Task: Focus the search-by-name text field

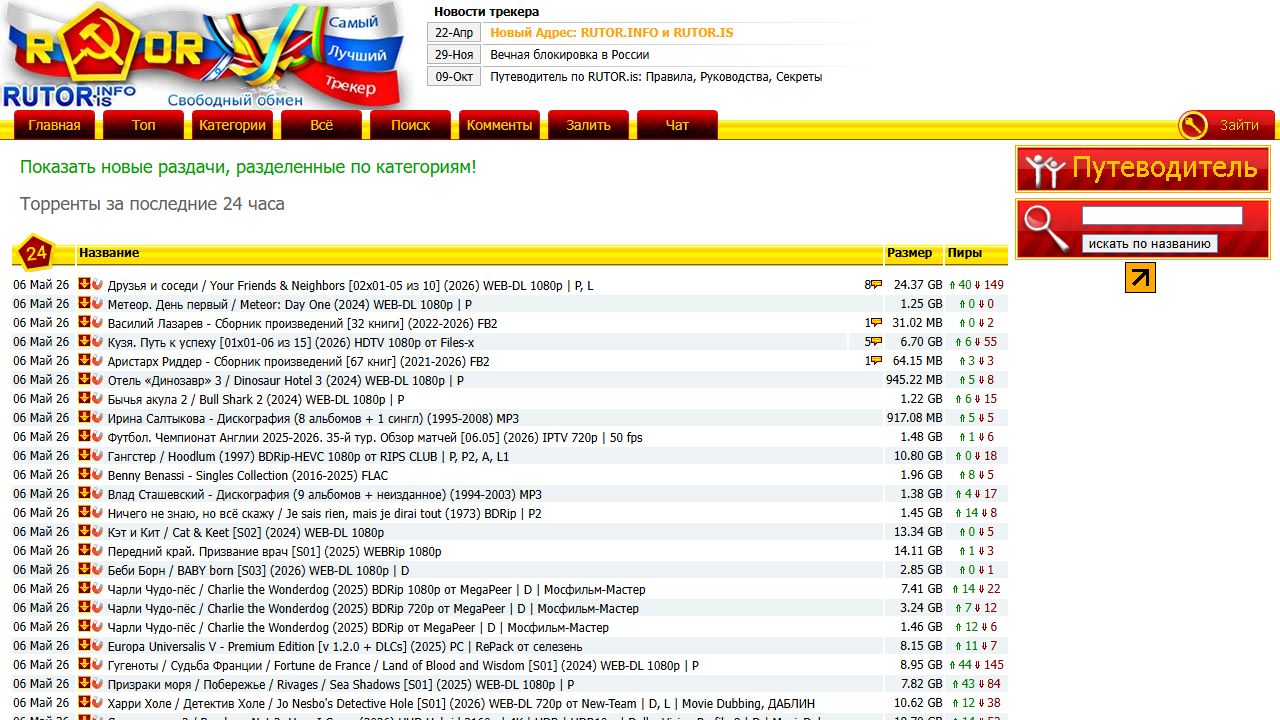Action: click(1162, 216)
